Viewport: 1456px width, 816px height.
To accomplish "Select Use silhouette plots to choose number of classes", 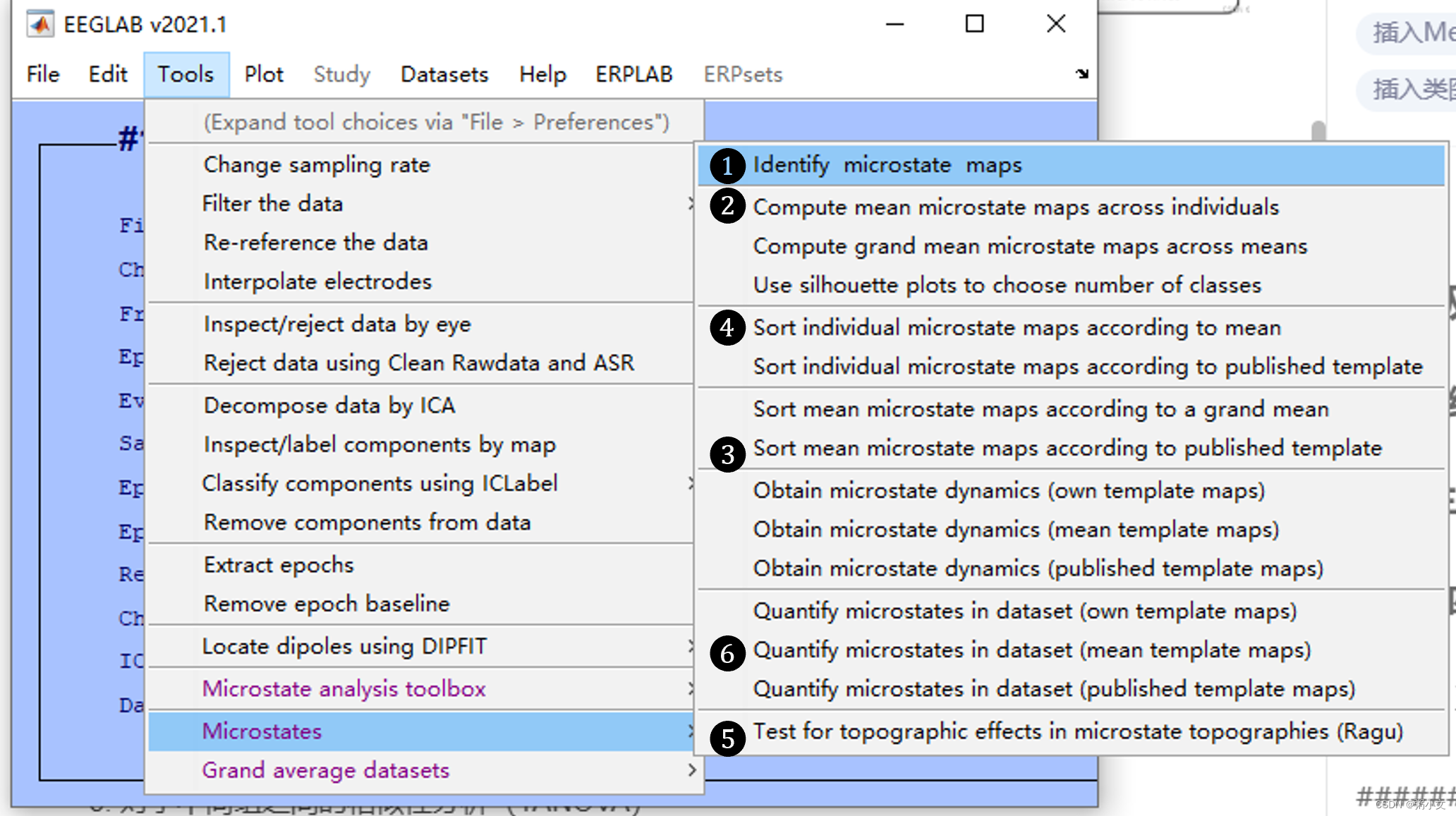I will 1071,285.
